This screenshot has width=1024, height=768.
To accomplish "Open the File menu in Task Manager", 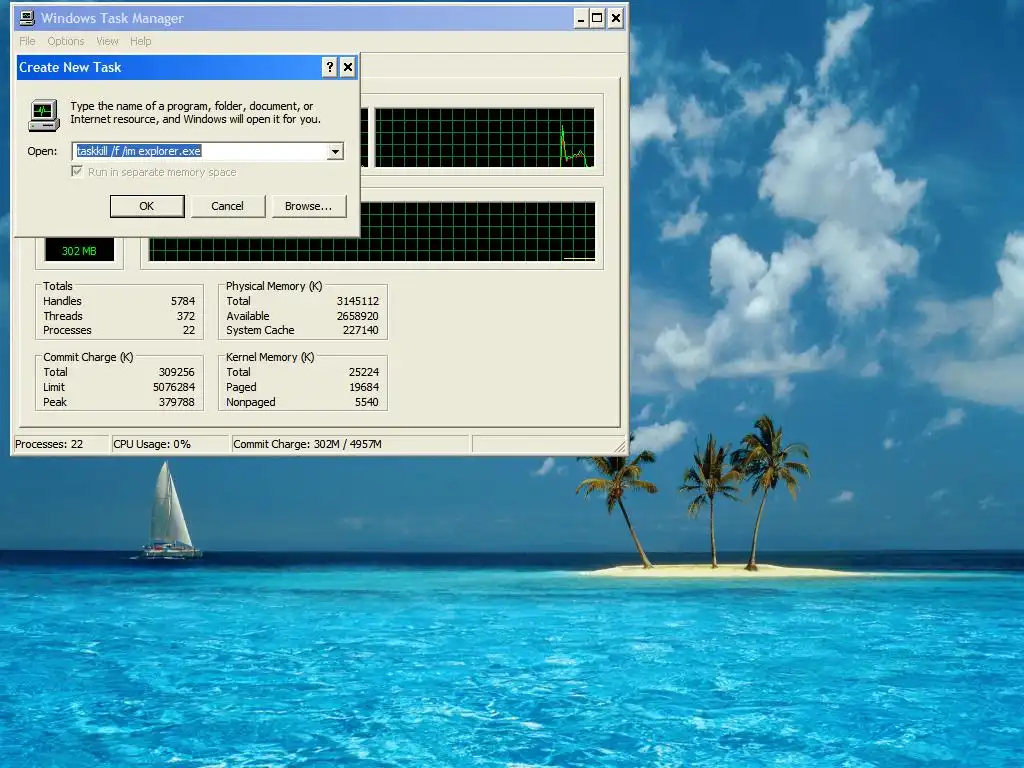I will pyautogui.click(x=27, y=41).
